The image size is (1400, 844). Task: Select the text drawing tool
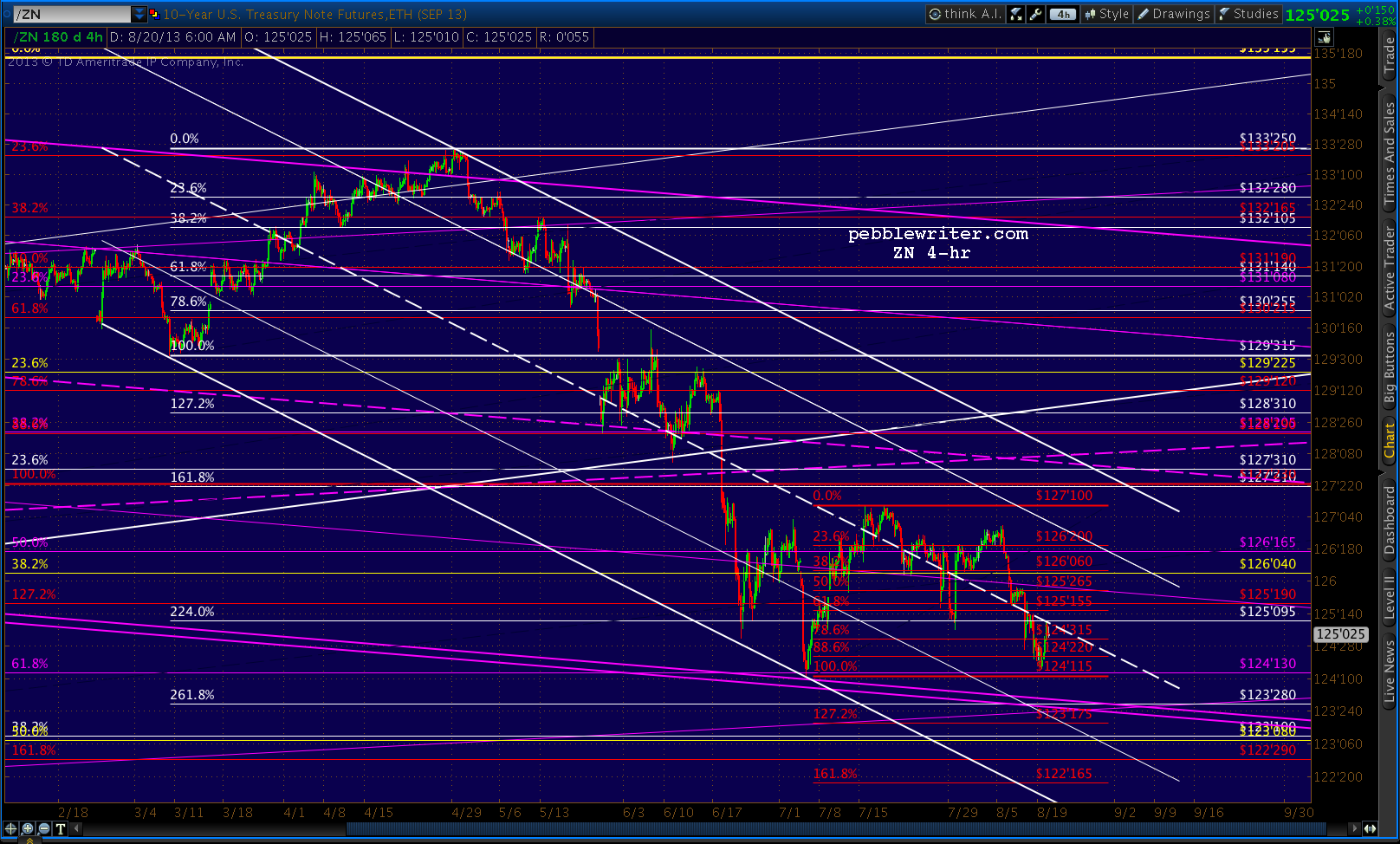point(61,828)
